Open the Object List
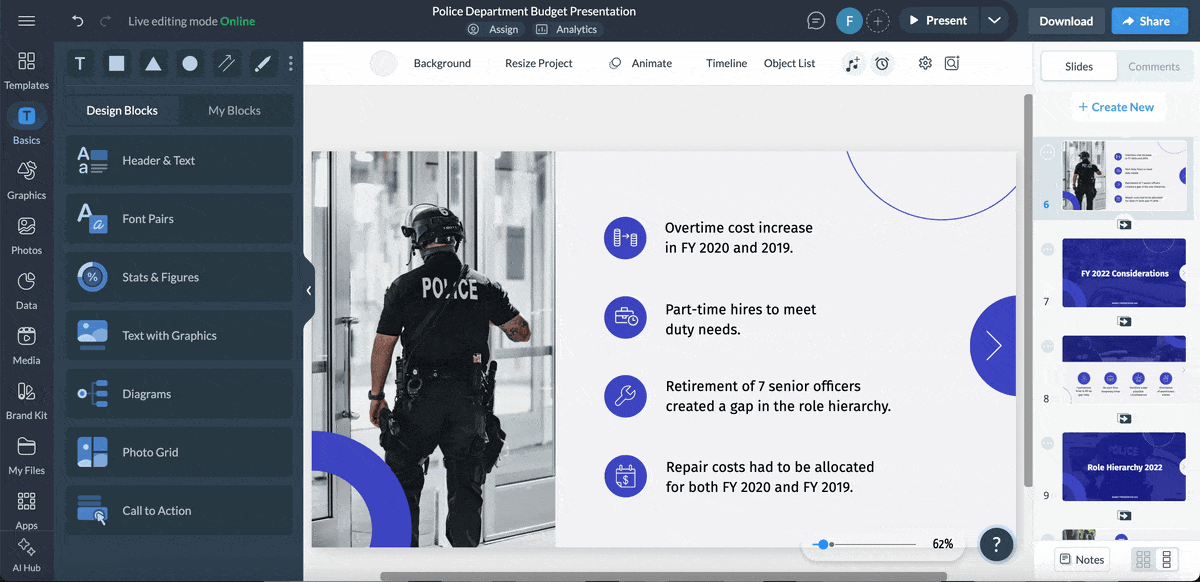 click(x=789, y=63)
